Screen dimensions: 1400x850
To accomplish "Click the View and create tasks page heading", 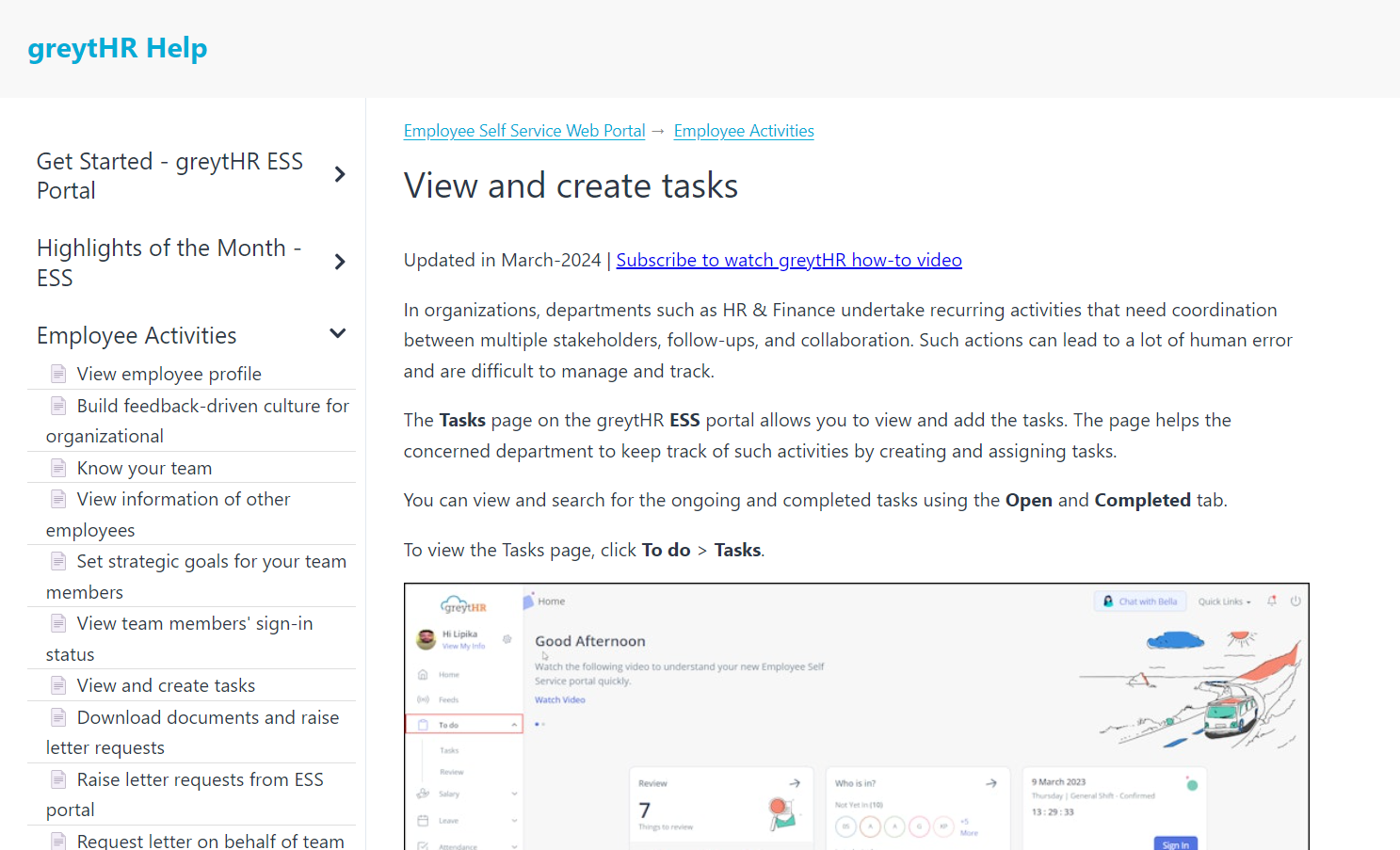I will click(x=571, y=185).
